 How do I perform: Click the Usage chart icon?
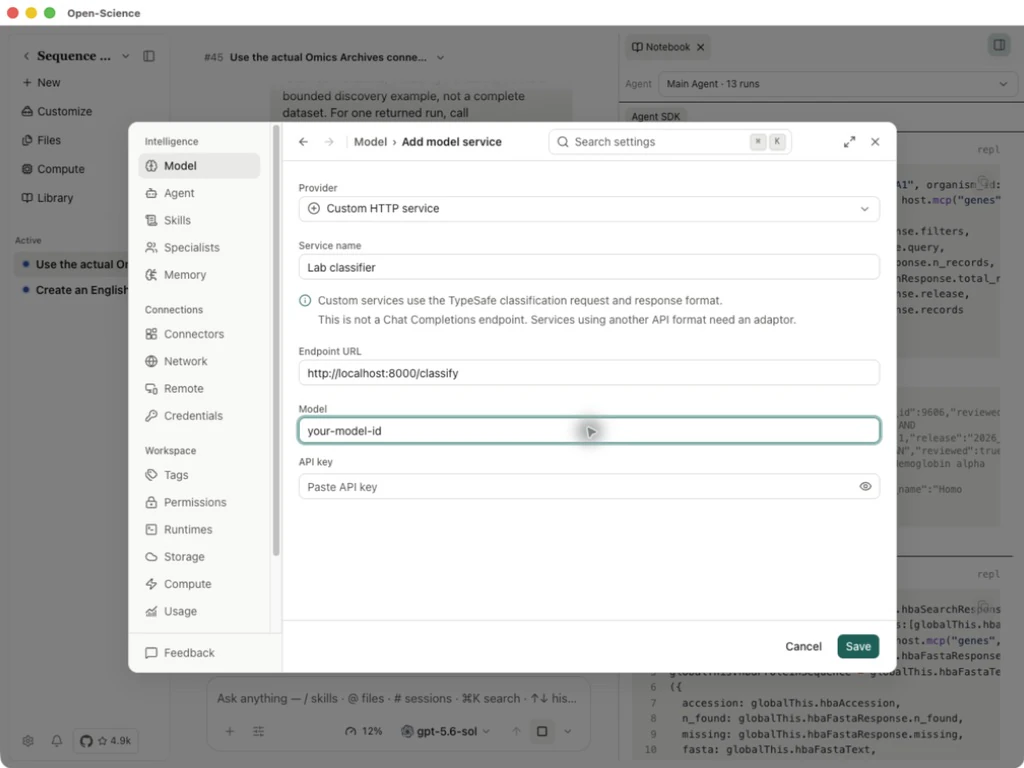(152, 611)
